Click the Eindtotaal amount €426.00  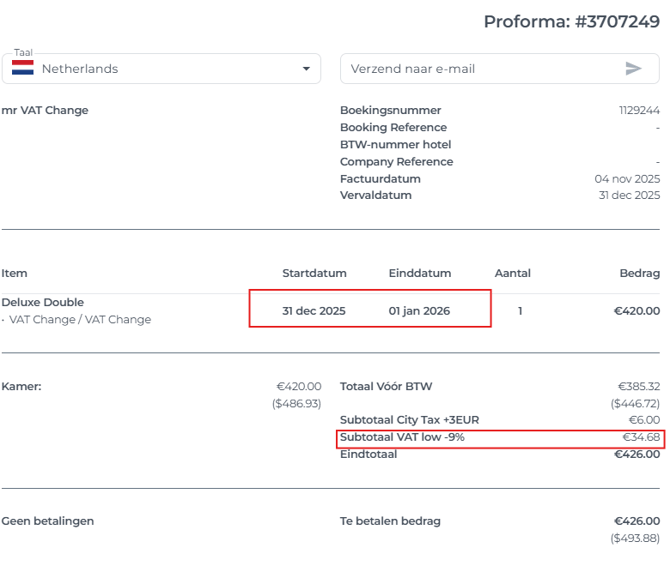click(637, 455)
